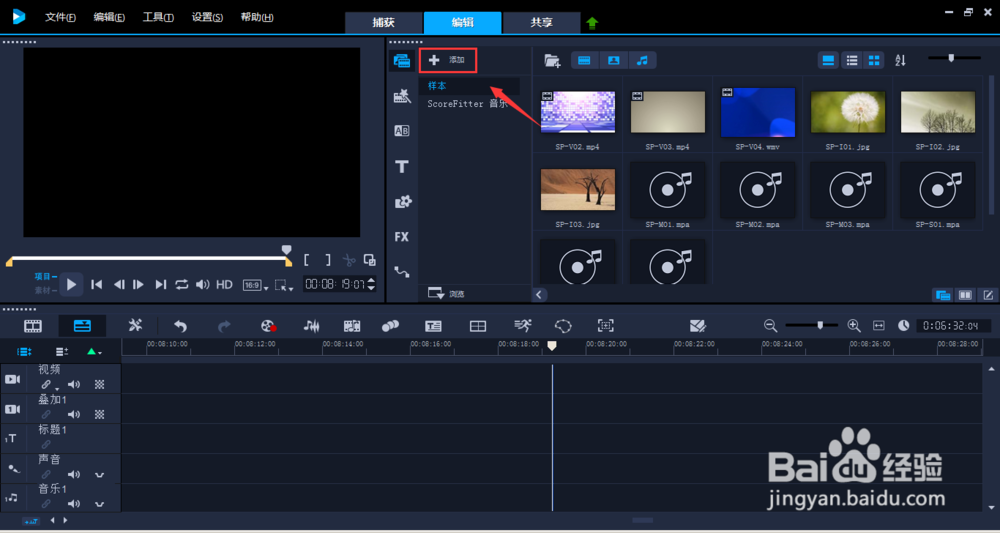Sort library clips icon
Viewport: 1000px width, 533px height.
[x=901, y=61]
